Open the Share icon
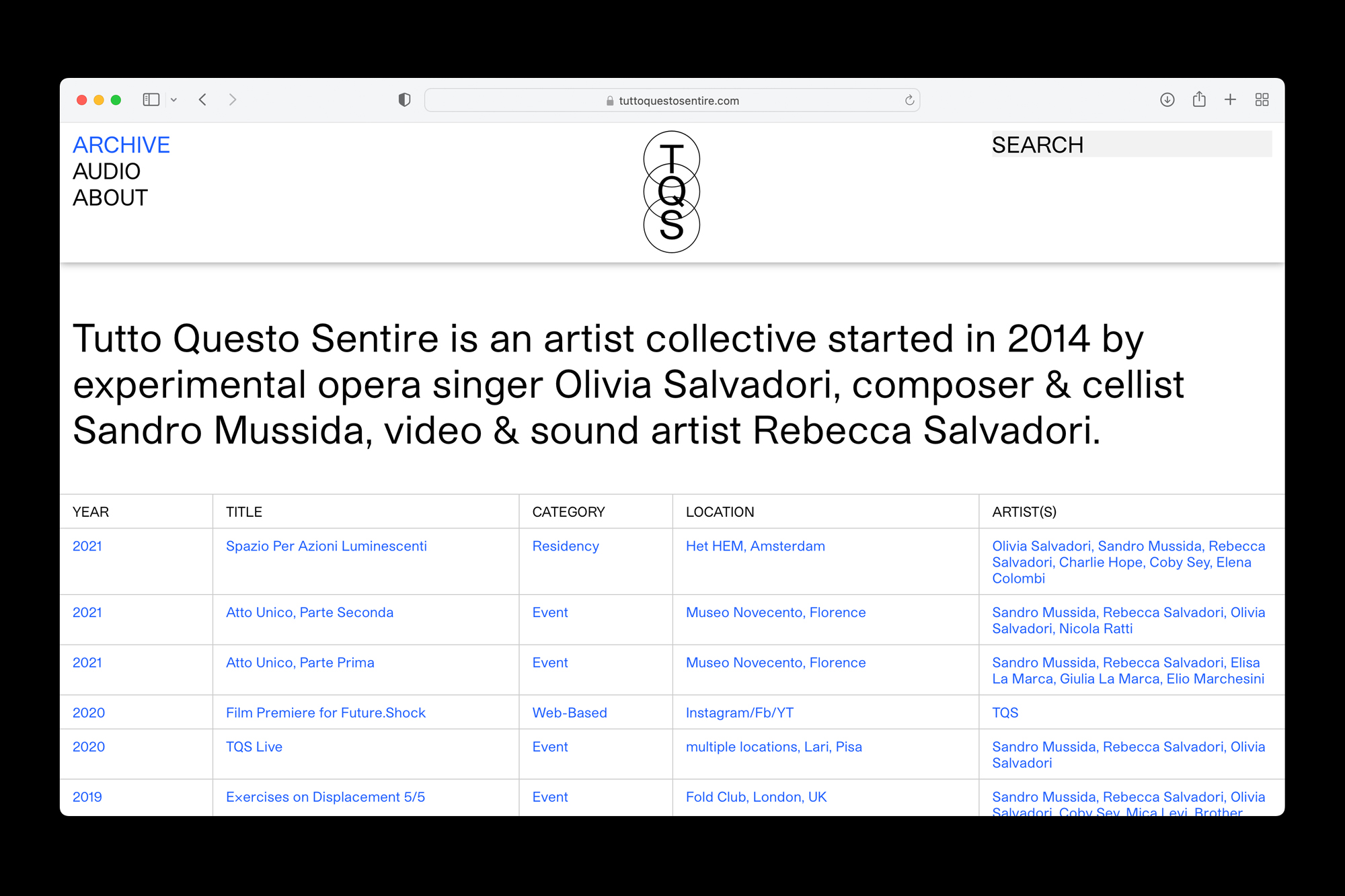 click(1198, 99)
